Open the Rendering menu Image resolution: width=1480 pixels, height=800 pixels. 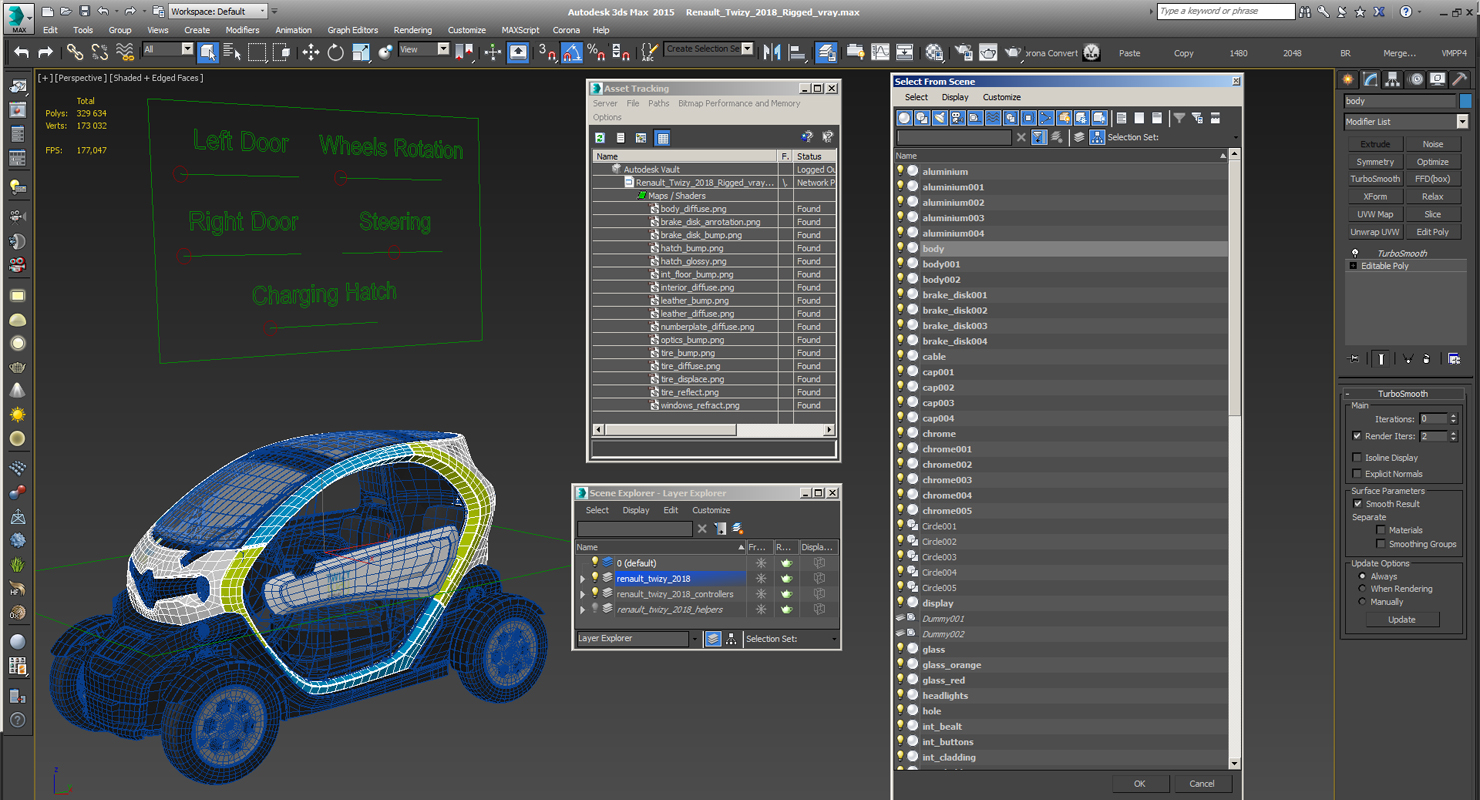(x=413, y=30)
